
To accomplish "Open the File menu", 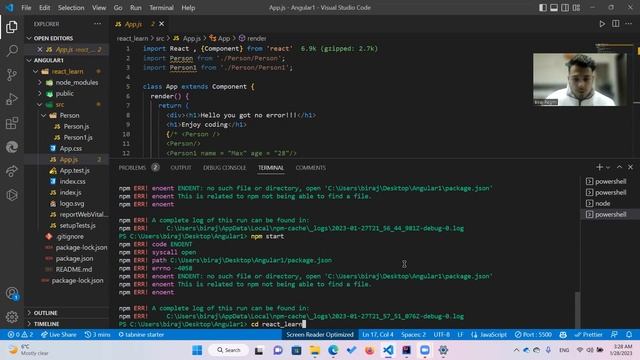I will pos(26,8).
